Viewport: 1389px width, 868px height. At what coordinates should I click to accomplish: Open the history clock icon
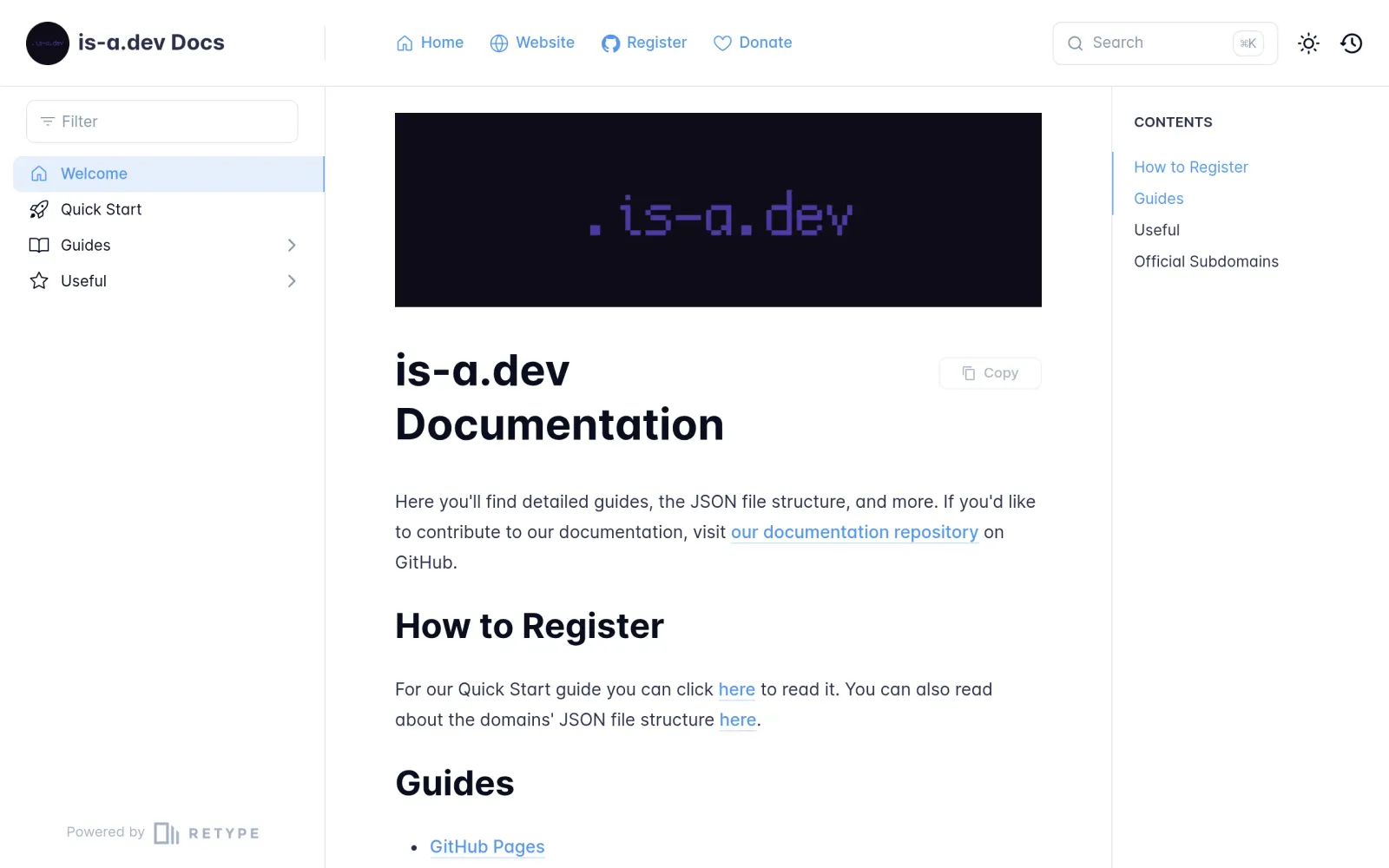(1352, 43)
